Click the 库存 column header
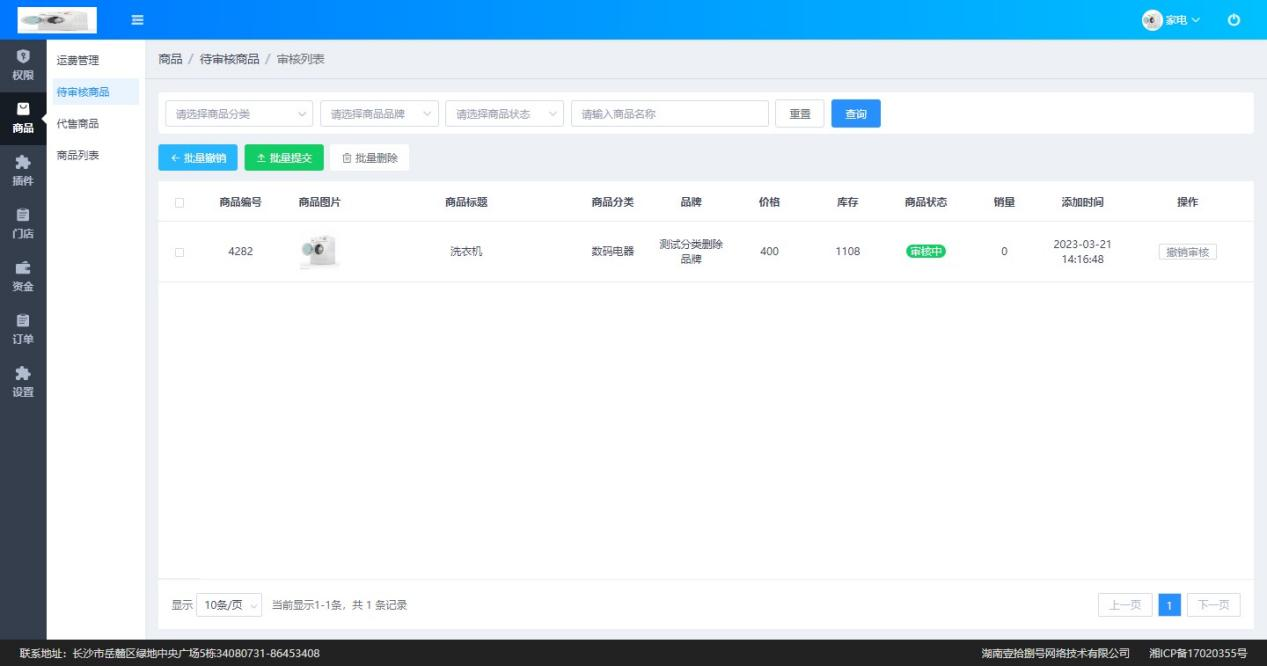Screen dimensions: 1267x666 847,202
